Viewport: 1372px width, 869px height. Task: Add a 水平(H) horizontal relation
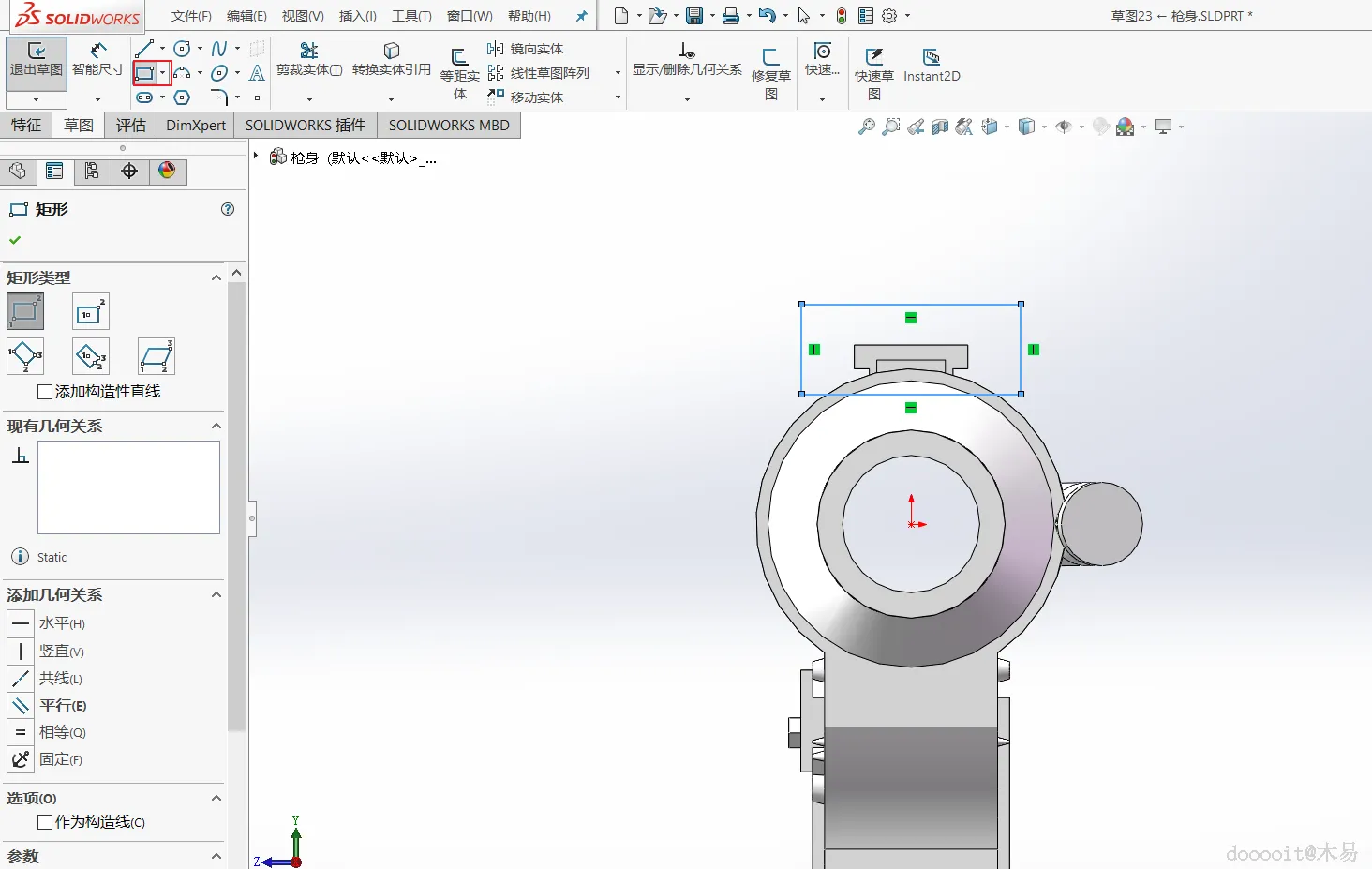click(x=21, y=623)
